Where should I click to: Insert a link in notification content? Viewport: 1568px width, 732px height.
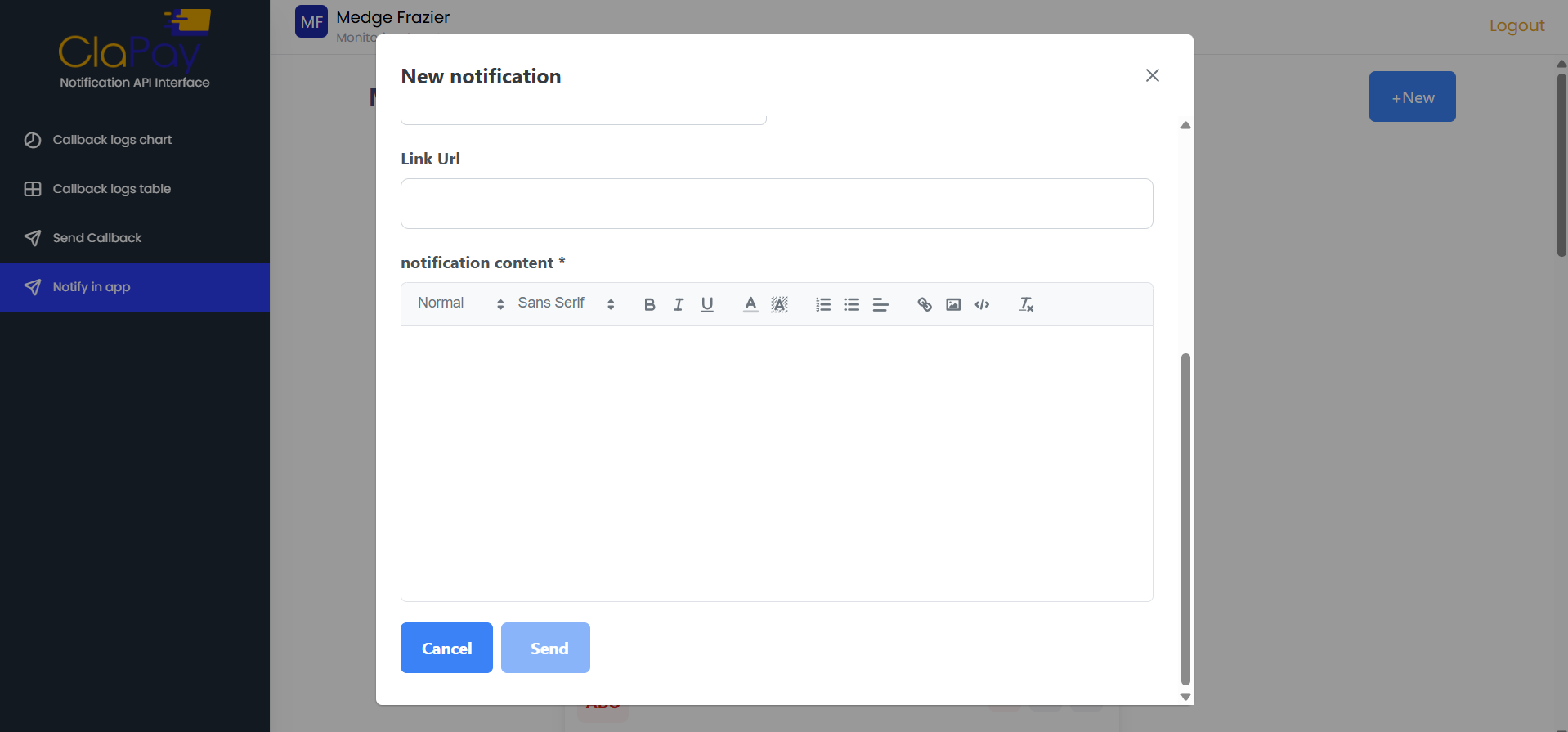click(x=925, y=304)
